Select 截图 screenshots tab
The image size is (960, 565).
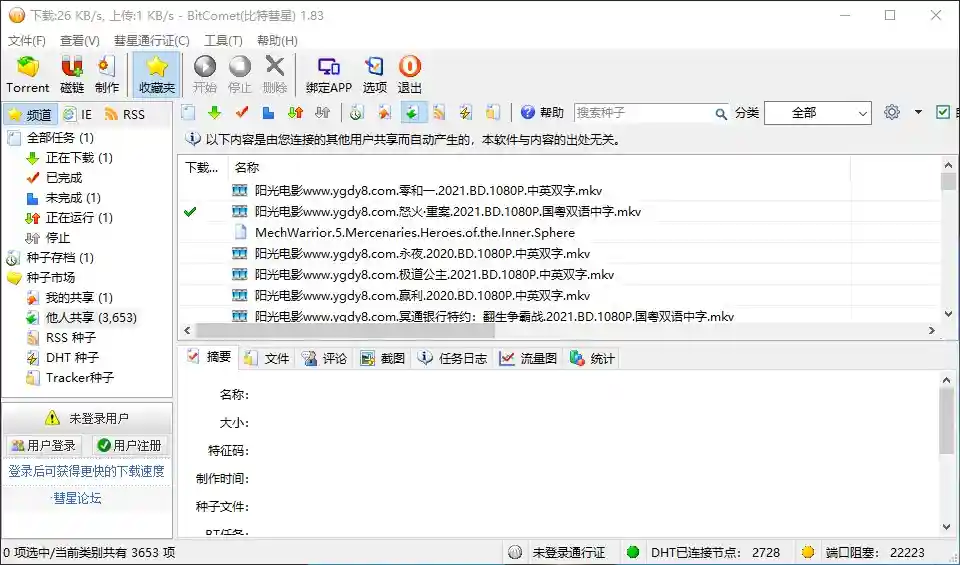point(383,358)
